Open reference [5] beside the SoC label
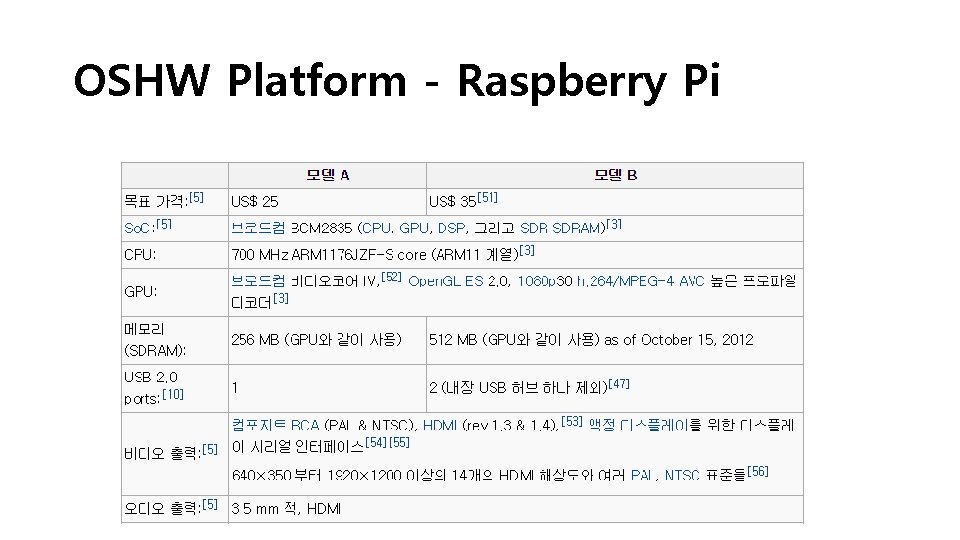Viewport: 960px width, 540px height. pyautogui.click(x=164, y=224)
